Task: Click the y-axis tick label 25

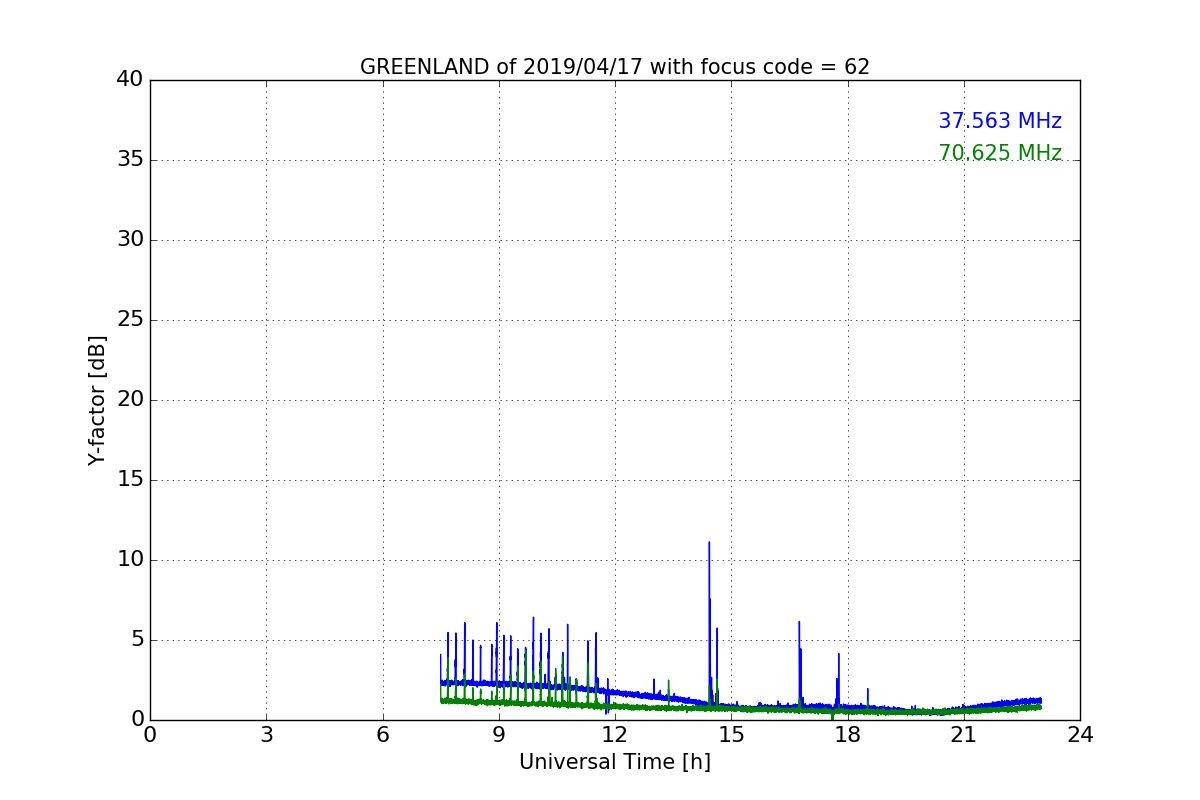Action: 130,320
